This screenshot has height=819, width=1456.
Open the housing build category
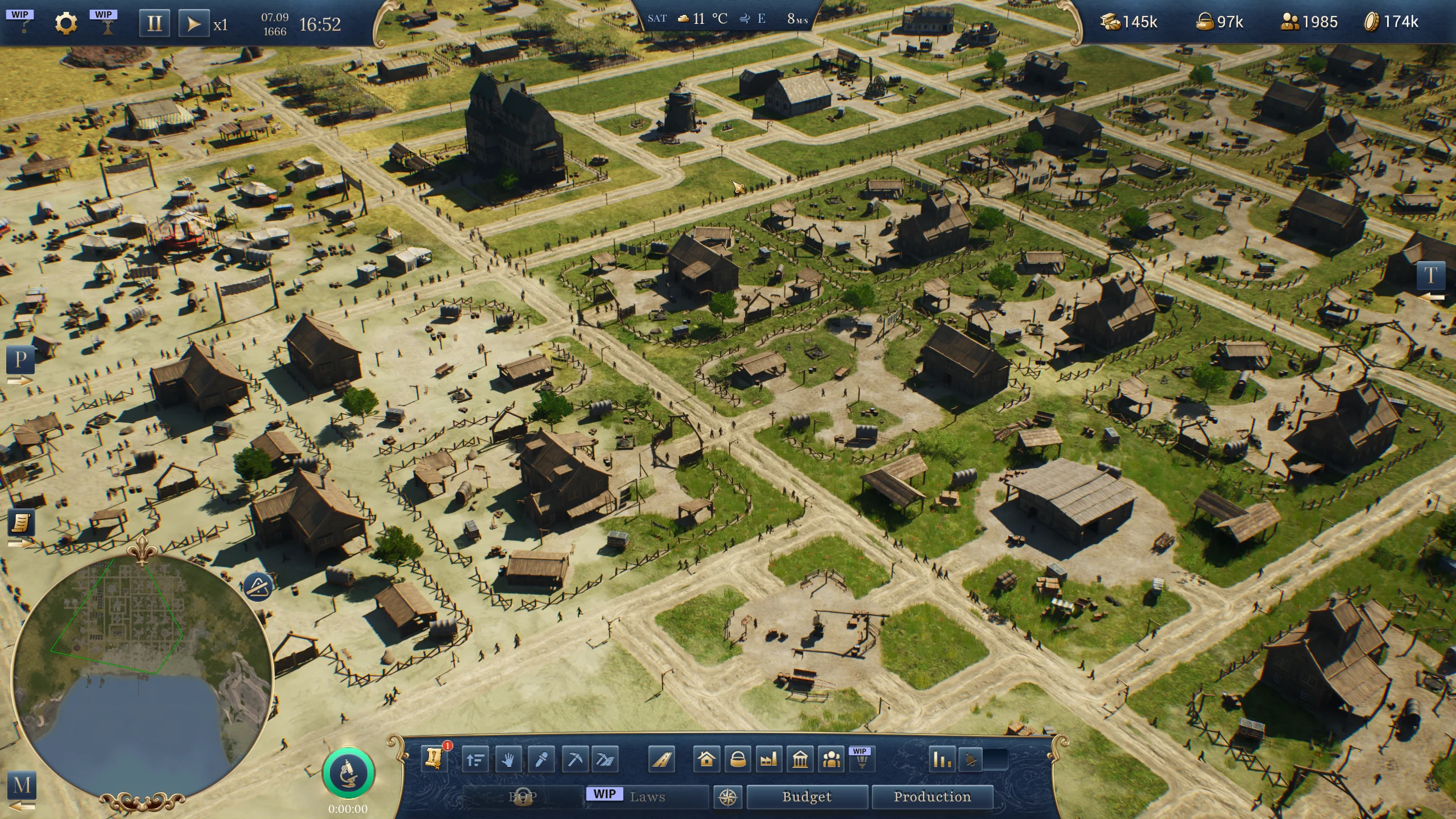706,759
